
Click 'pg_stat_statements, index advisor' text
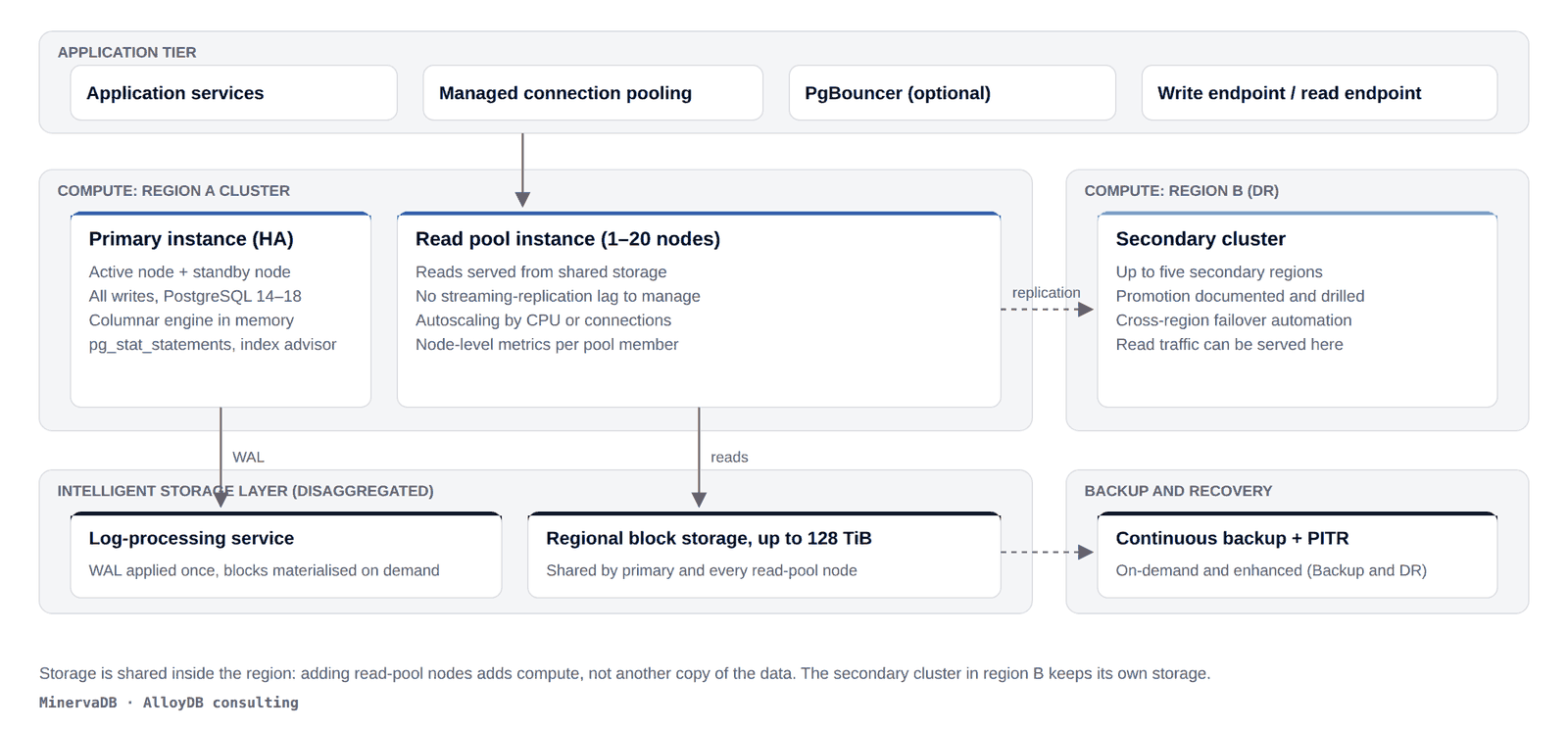pyautogui.click(x=213, y=345)
